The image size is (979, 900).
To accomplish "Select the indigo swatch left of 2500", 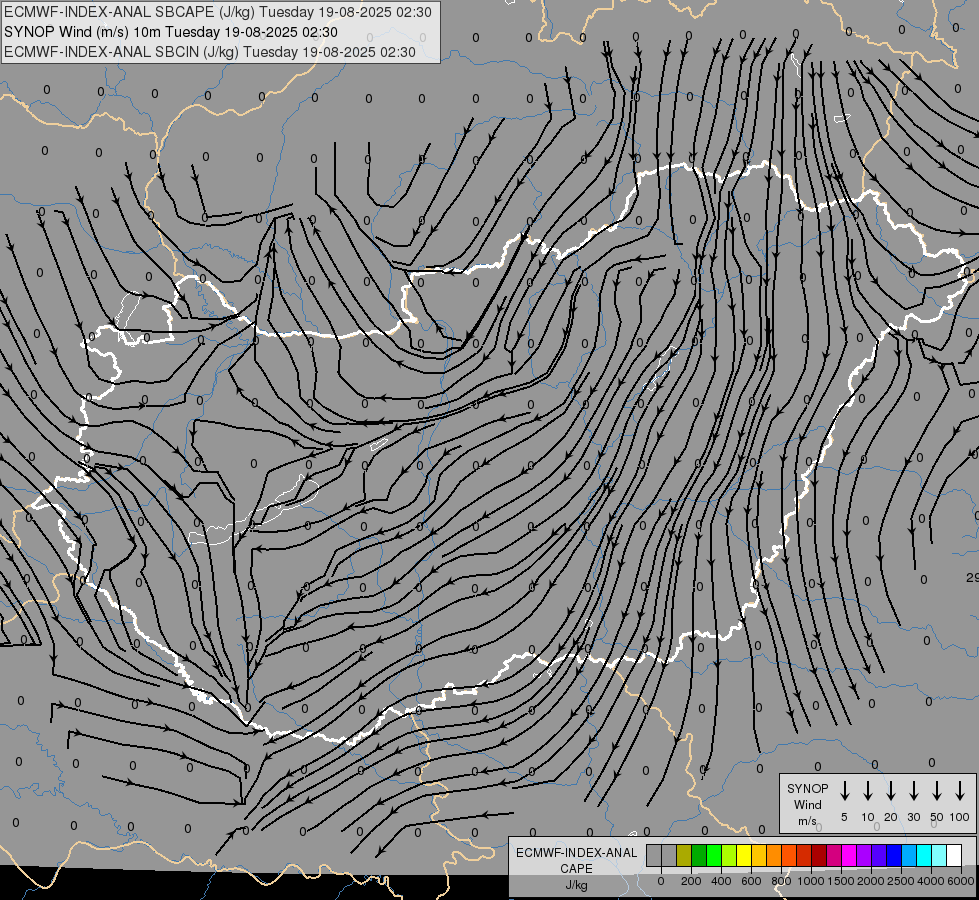I will click(x=879, y=856).
